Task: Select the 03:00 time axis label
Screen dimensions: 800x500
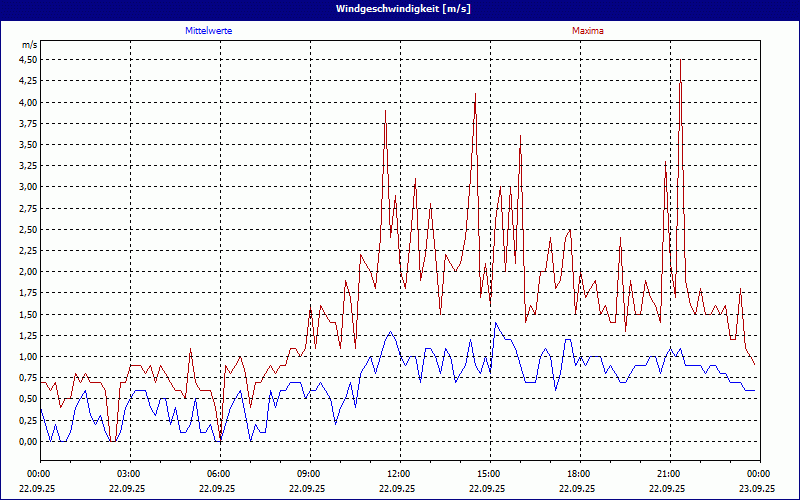Action: 129,474
